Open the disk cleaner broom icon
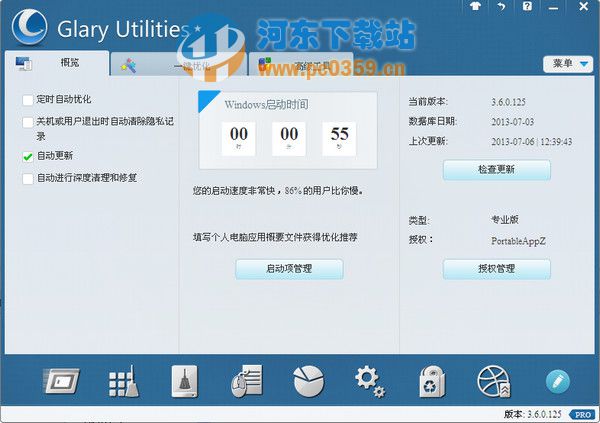Viewport: 600px width, 423px height. [x=185, y=381]
